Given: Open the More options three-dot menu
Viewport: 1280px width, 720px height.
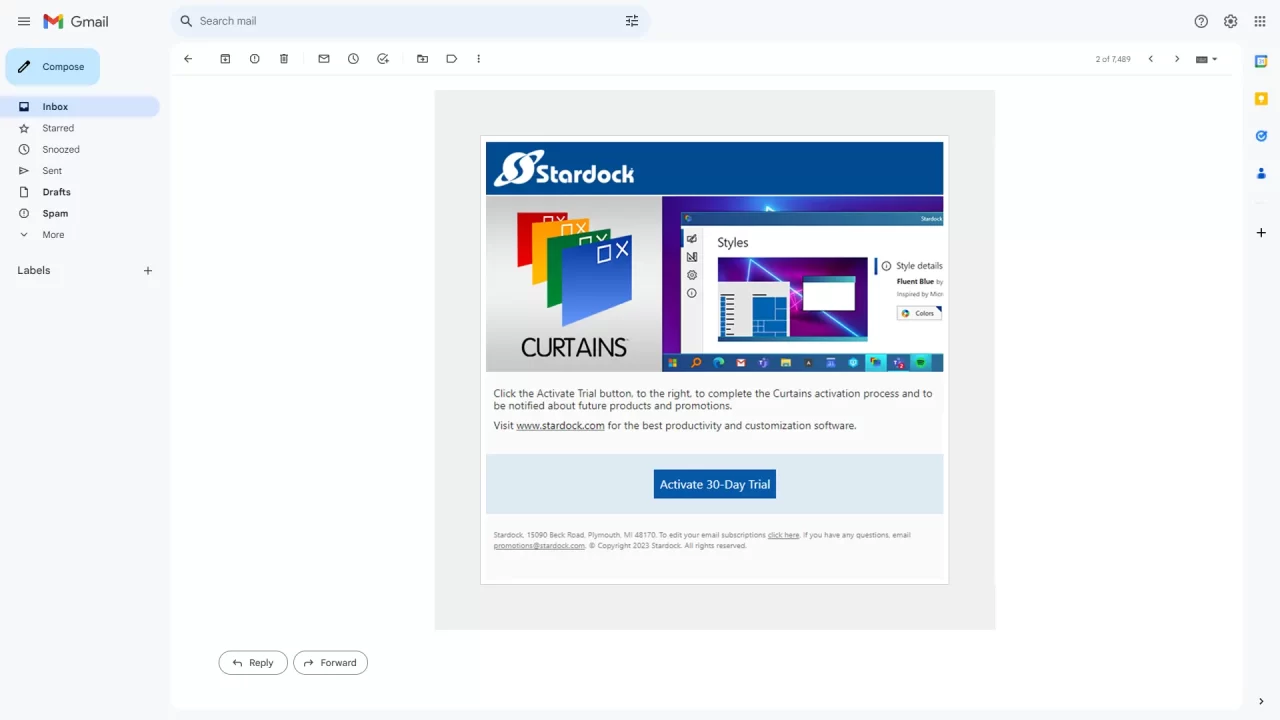Looking at the screenshot, I should pos(479,59).
